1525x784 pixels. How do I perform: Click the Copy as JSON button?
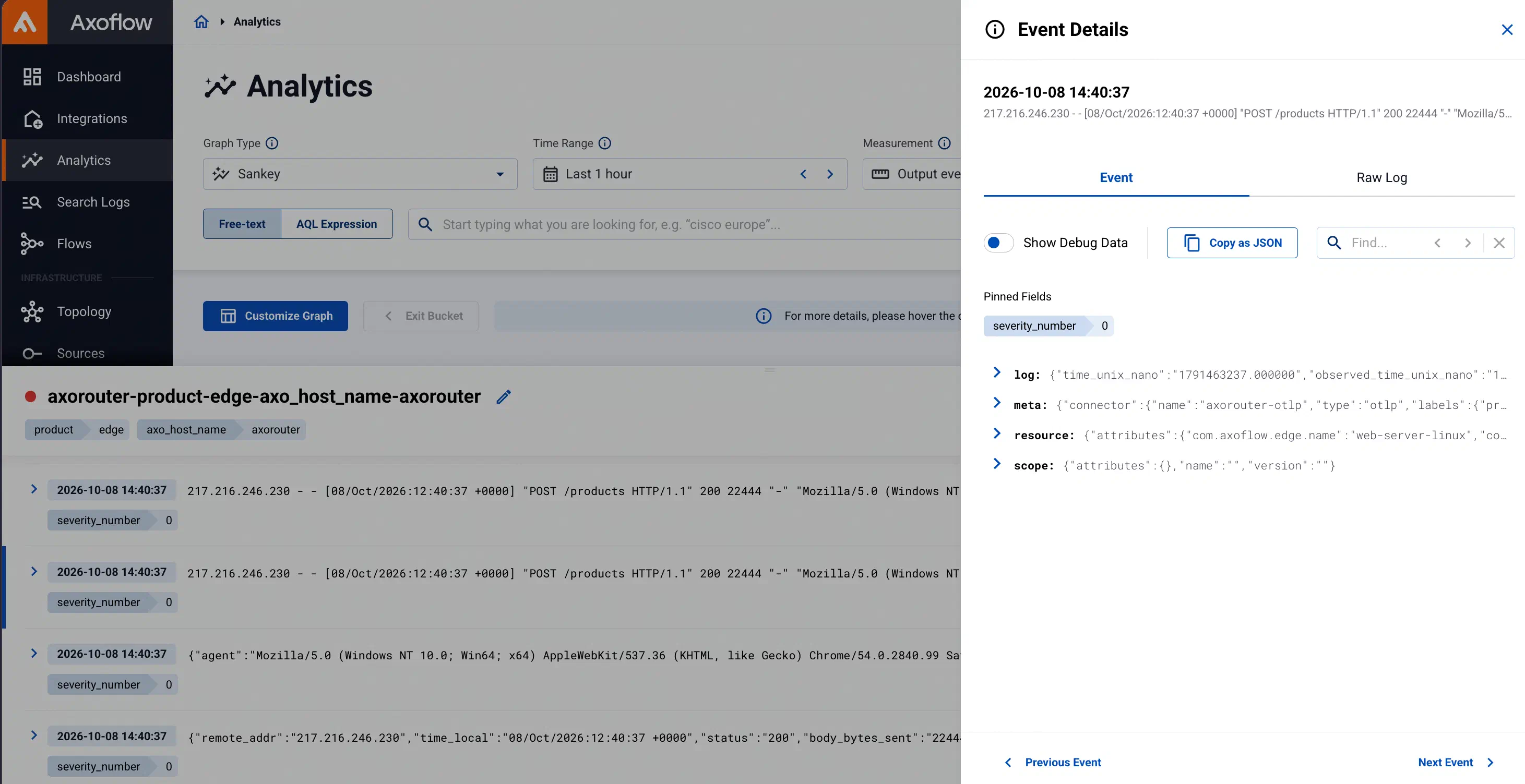click(x=1232, y=243)
